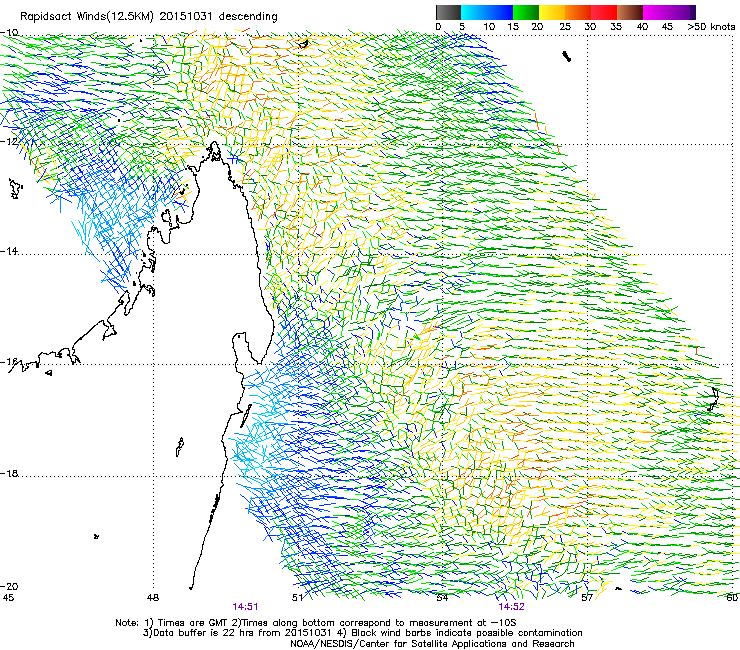The height and width of the screenshot is (650, 740).
Task: Click the Rapidsact Winds chart title
Action: tap(149, 16)
